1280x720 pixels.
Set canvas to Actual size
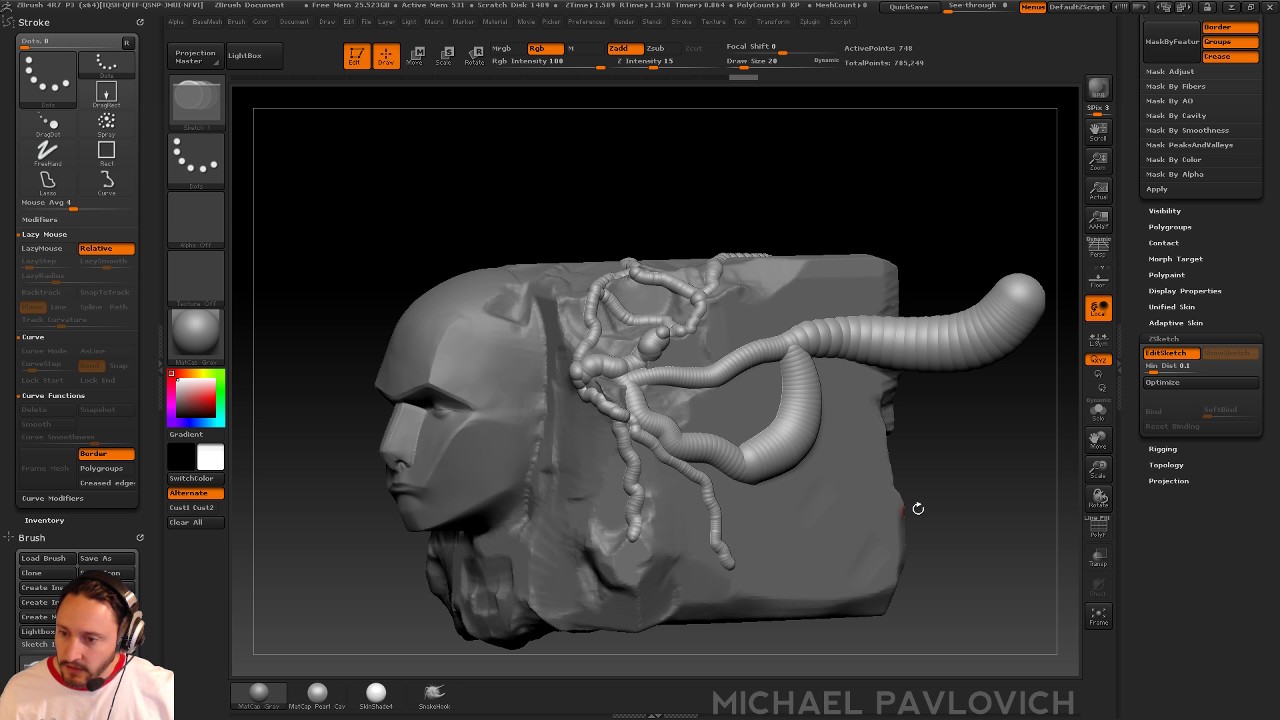[x=1098, y=189]
